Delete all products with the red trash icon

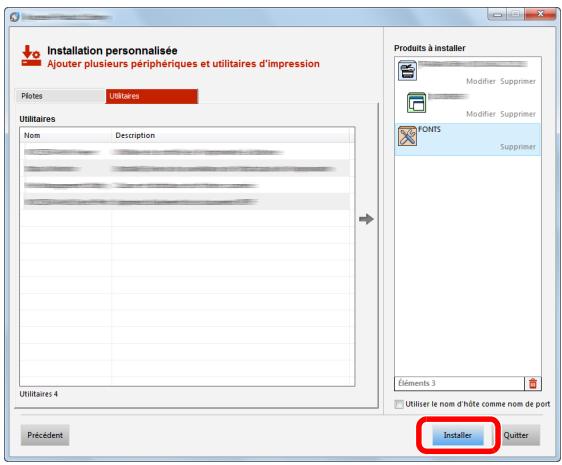[533, 383]
